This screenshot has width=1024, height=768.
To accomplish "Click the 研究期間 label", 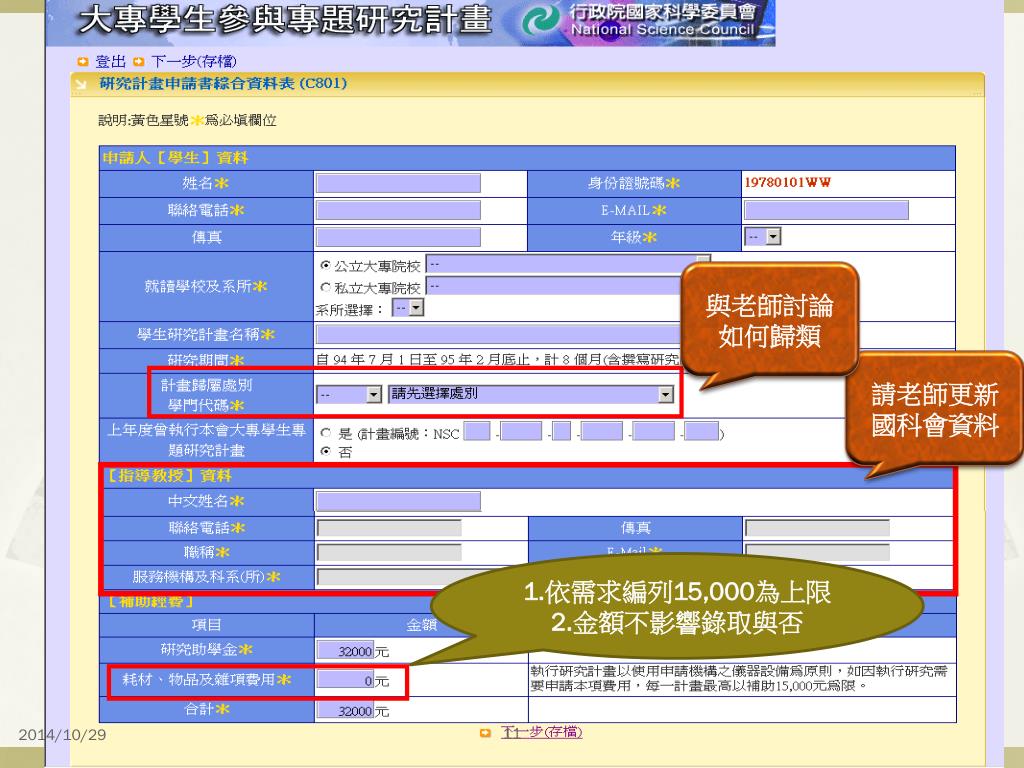I will pyautogui.click(x=206, y=360).
